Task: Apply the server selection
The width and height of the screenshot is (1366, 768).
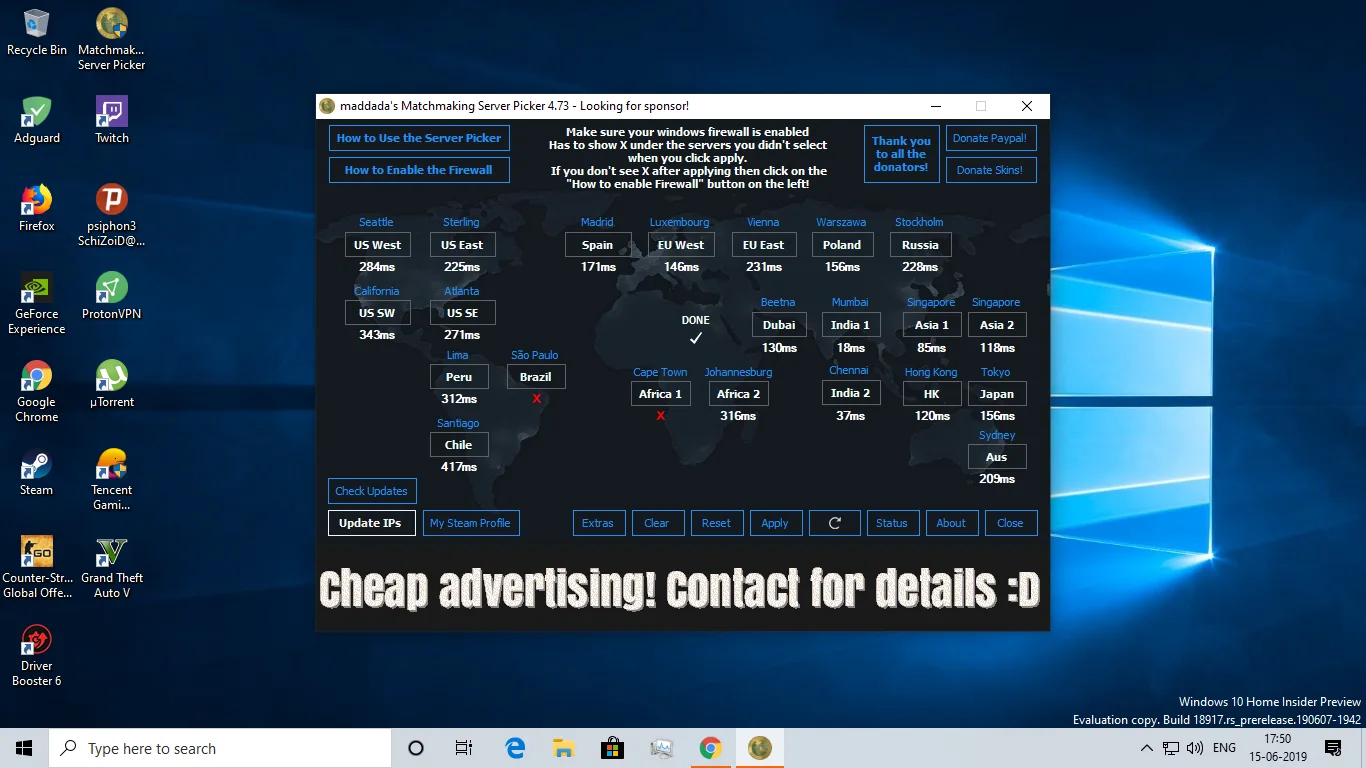Action: coord(775,522)
